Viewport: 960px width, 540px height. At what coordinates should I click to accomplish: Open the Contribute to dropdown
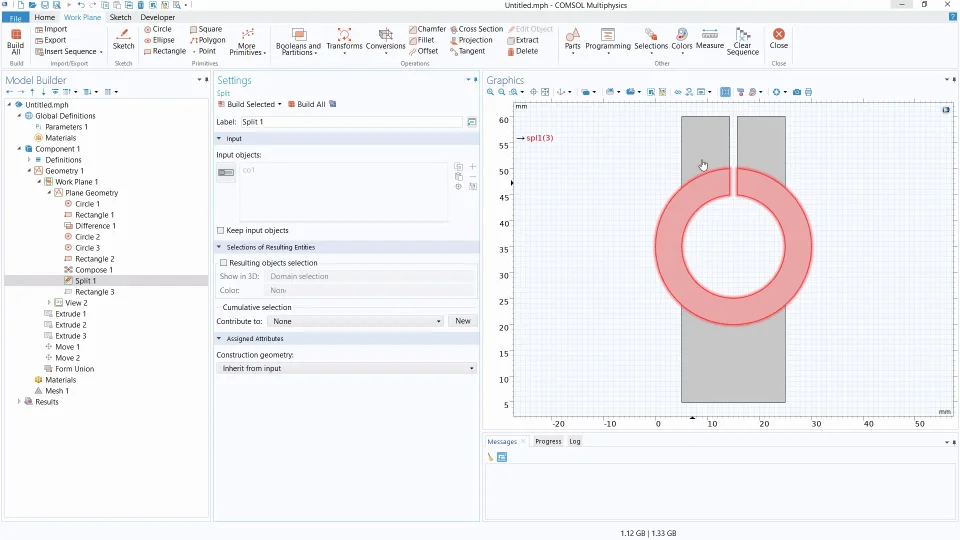[x=356, y=321]
